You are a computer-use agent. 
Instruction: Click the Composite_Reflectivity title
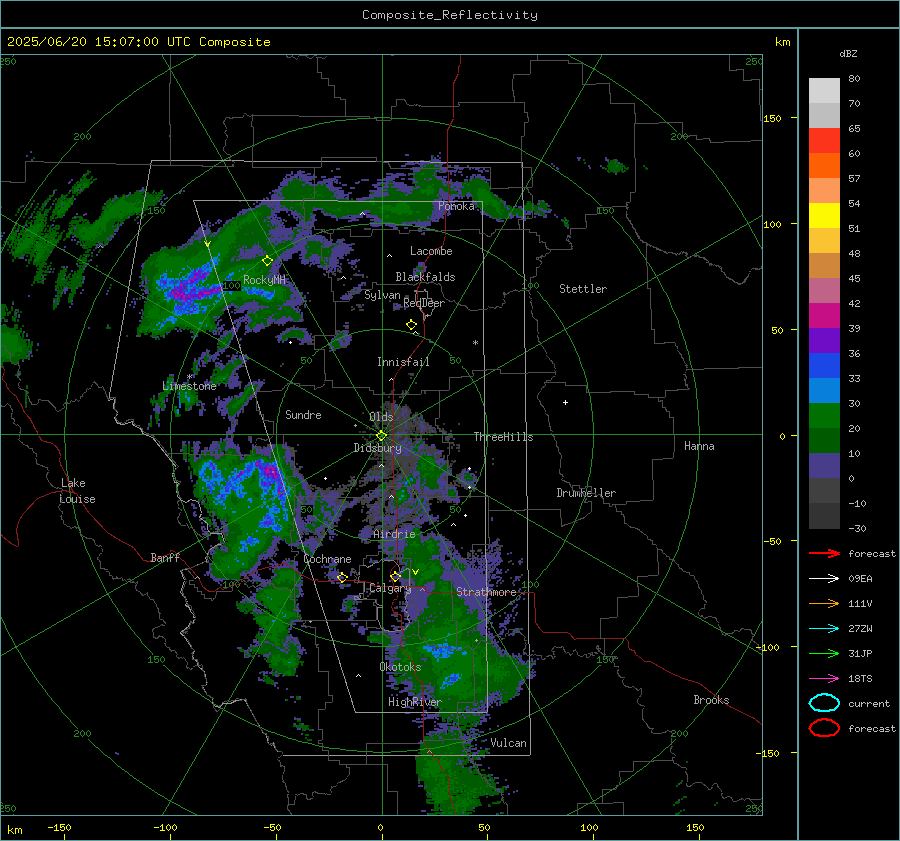[x=449, y=15]
